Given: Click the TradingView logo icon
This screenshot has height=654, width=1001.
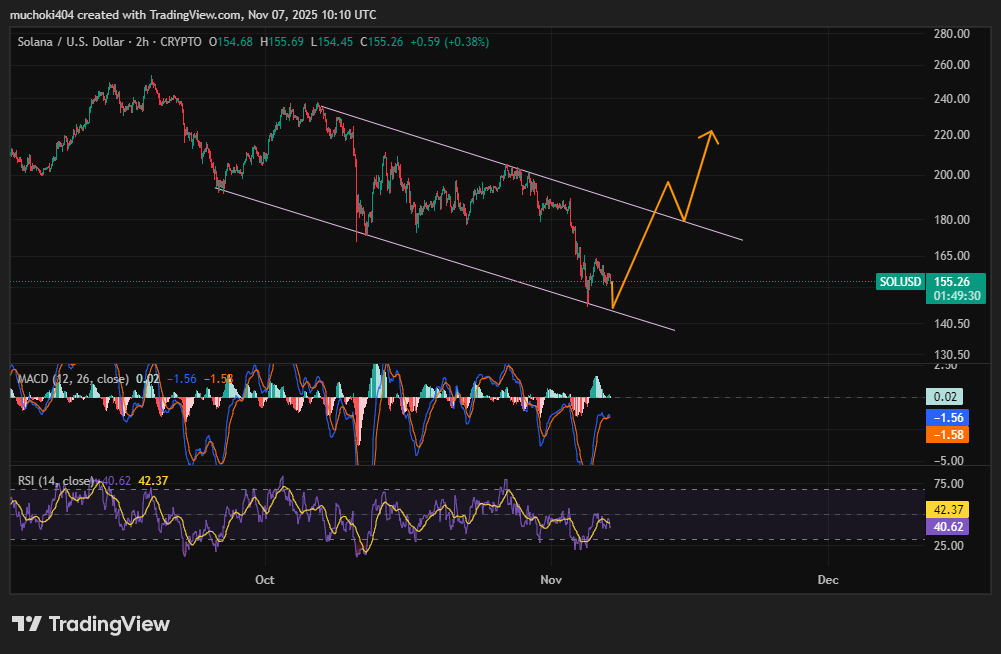Looking at the screenshot, I should tap(27, 624).
